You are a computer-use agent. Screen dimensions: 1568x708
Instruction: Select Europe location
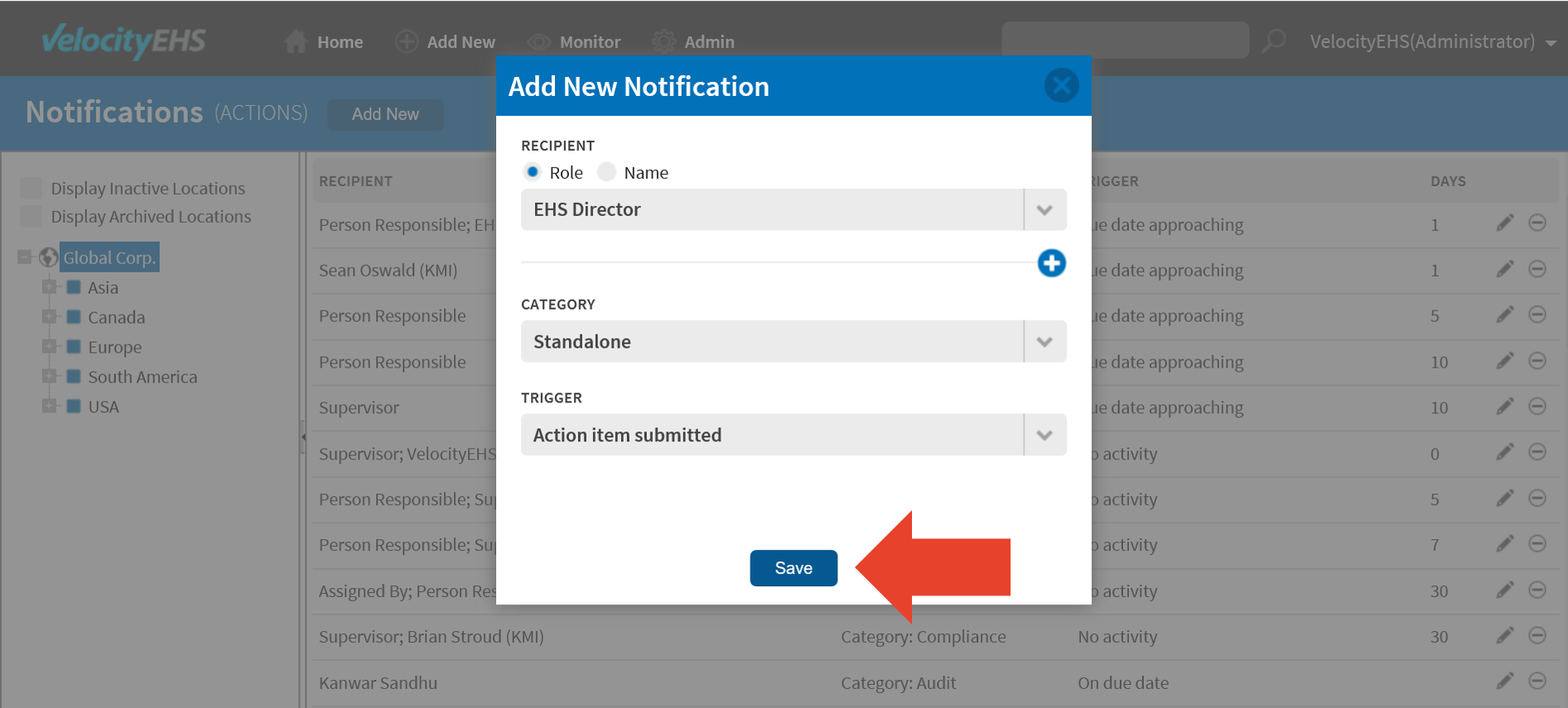(x=114, y=347)
